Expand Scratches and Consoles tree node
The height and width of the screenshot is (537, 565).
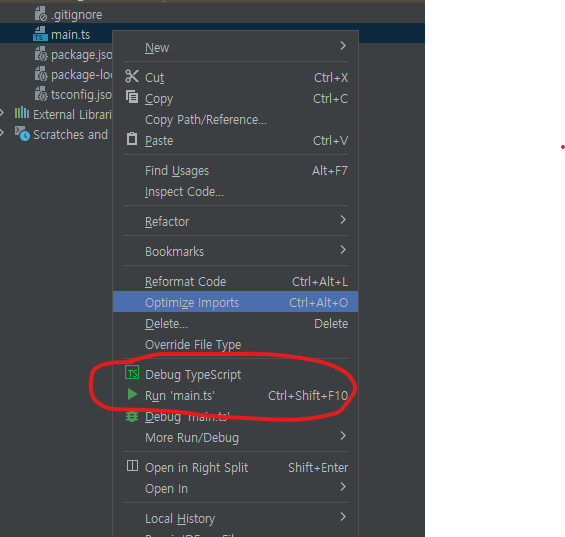2,133
